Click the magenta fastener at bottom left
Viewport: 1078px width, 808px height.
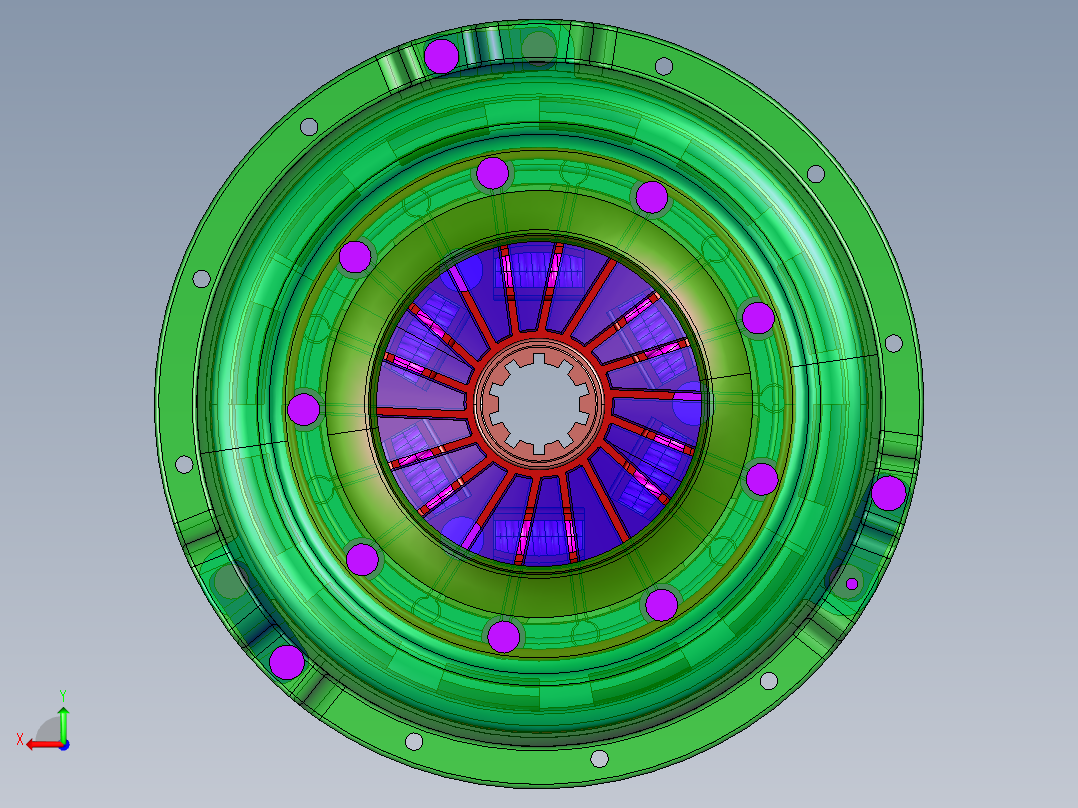287,661
